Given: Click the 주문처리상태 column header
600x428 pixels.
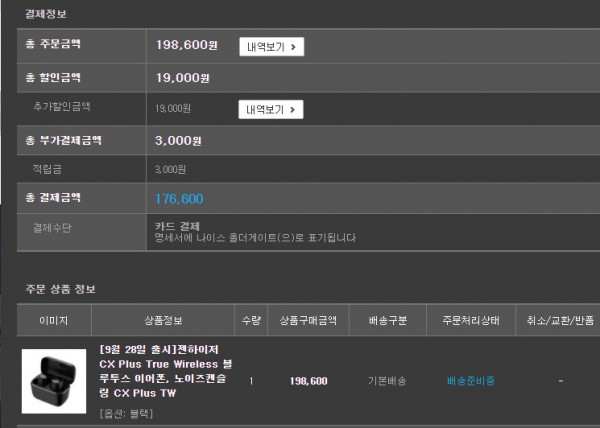Looking at the screenshot, I should (x=471, y=320).
